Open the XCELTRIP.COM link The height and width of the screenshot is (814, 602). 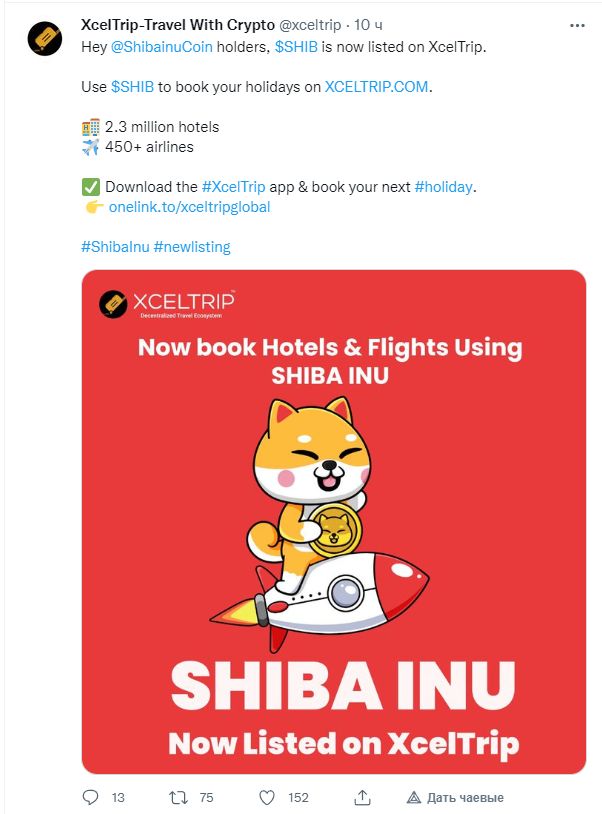coord(376,87)
